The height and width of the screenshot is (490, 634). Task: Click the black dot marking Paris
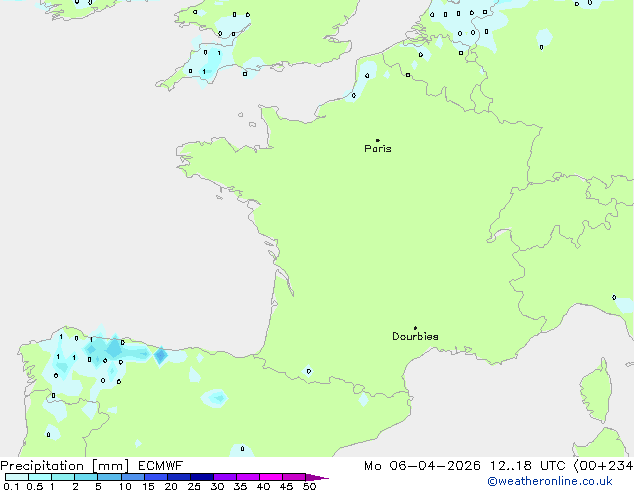click(378, 140)
